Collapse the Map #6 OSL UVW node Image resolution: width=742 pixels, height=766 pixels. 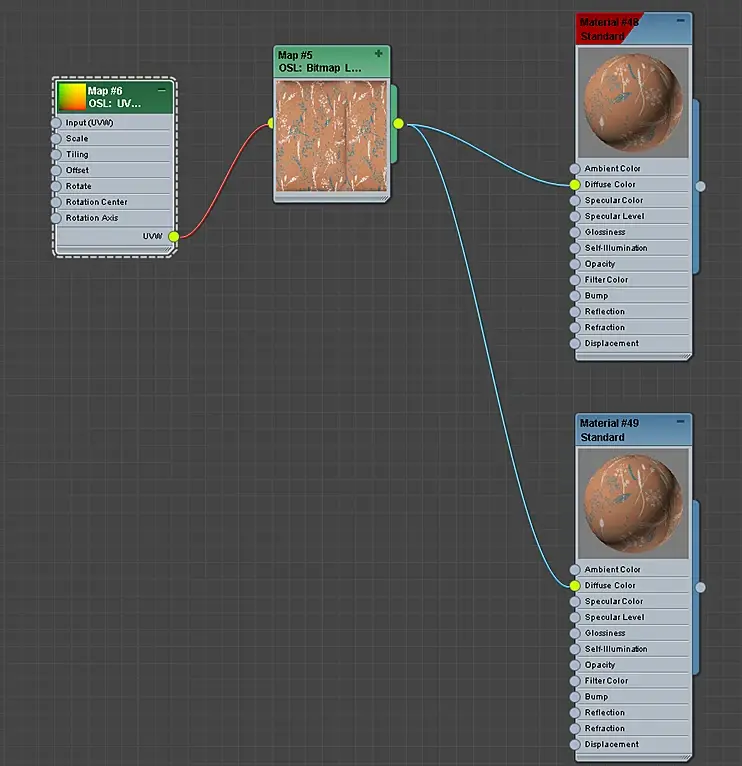click(x=162, y=91)
